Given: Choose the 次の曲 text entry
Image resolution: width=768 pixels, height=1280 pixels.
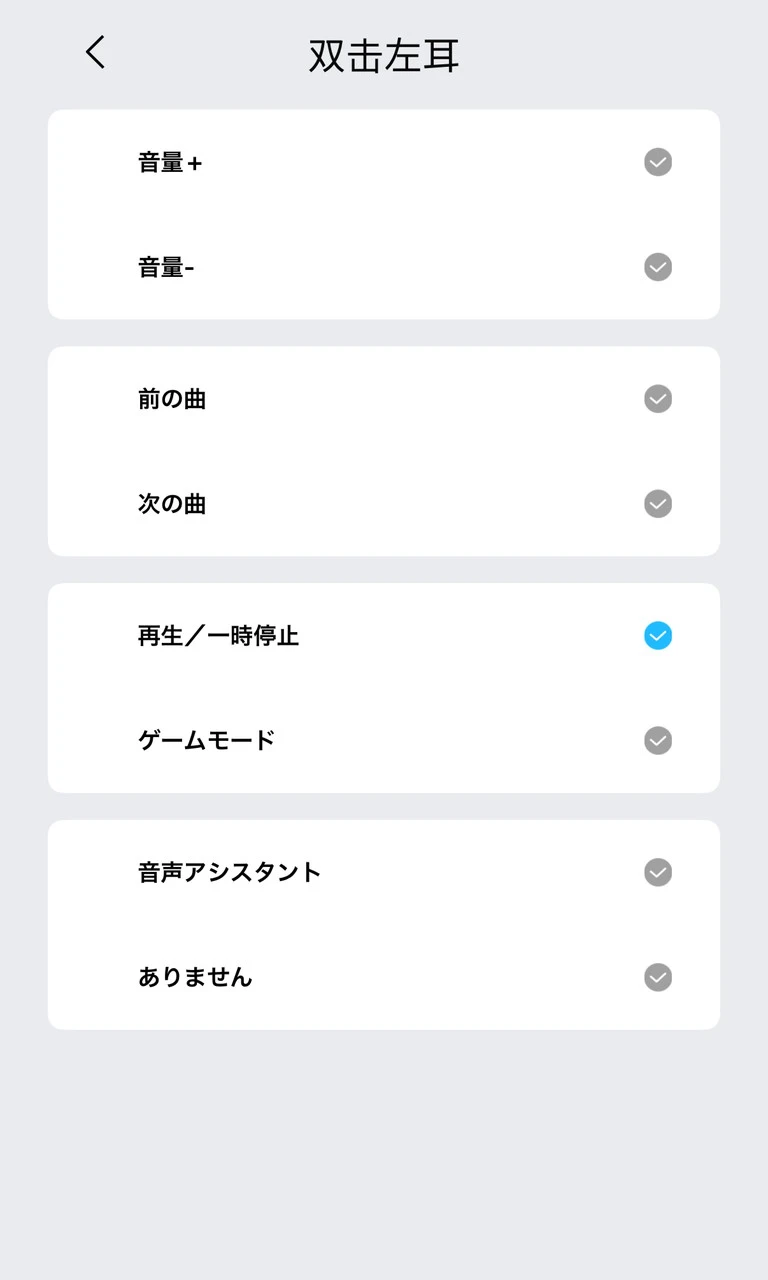Looking at the screenshot, I should (x=172, y=504).
